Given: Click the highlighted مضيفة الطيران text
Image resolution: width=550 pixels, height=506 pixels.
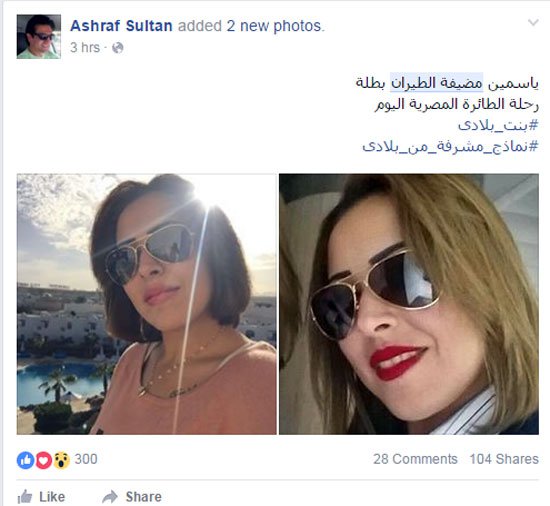Looking at the screenshot, I should click(x=436, y=83).
